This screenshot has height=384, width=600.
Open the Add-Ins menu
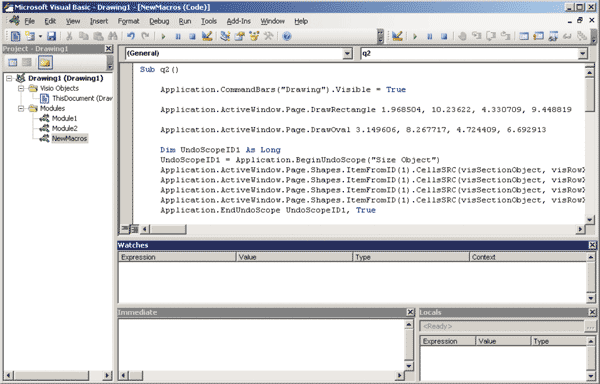(239, 21)
